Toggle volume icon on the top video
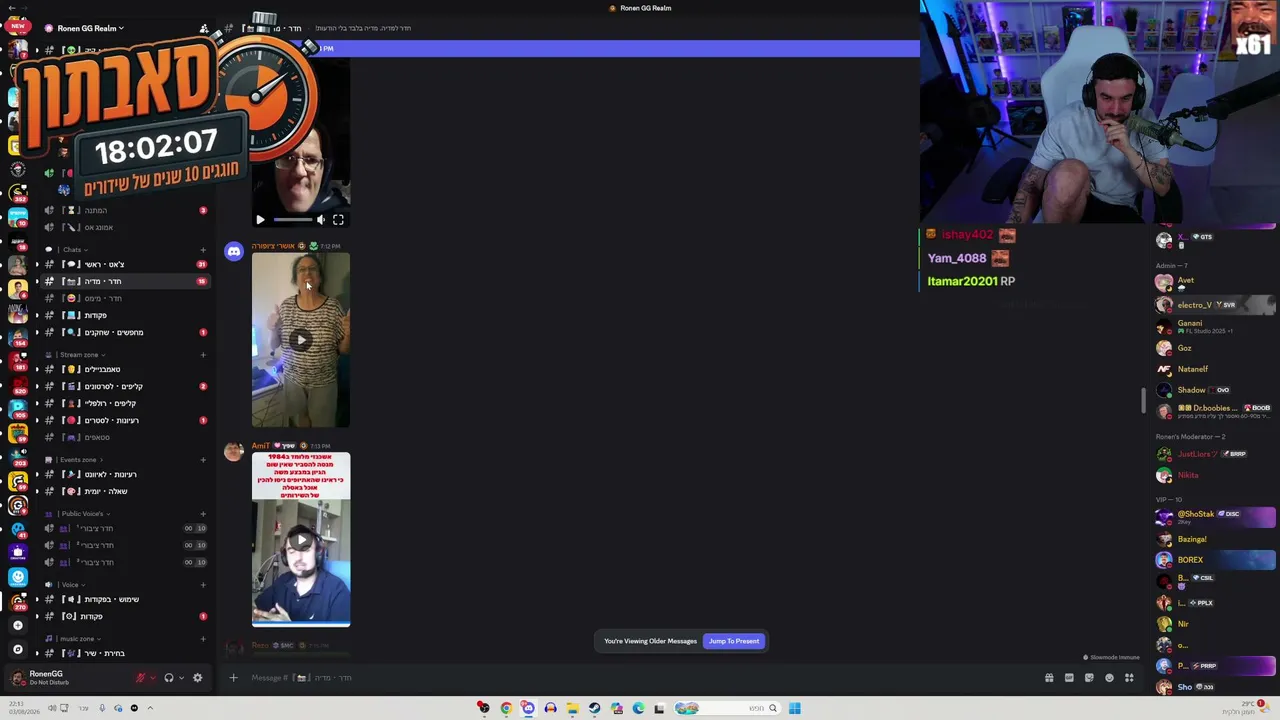 click(x=321, y=220)
